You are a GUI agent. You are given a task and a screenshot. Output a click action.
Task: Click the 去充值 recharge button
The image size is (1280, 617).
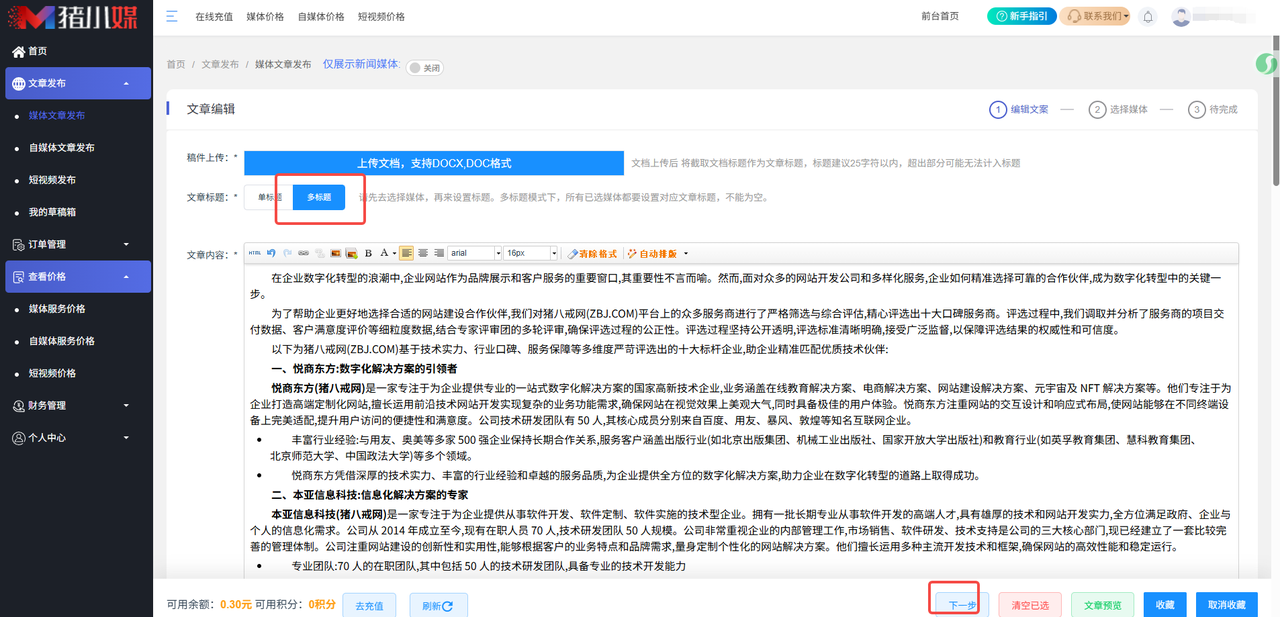(369, 605)
